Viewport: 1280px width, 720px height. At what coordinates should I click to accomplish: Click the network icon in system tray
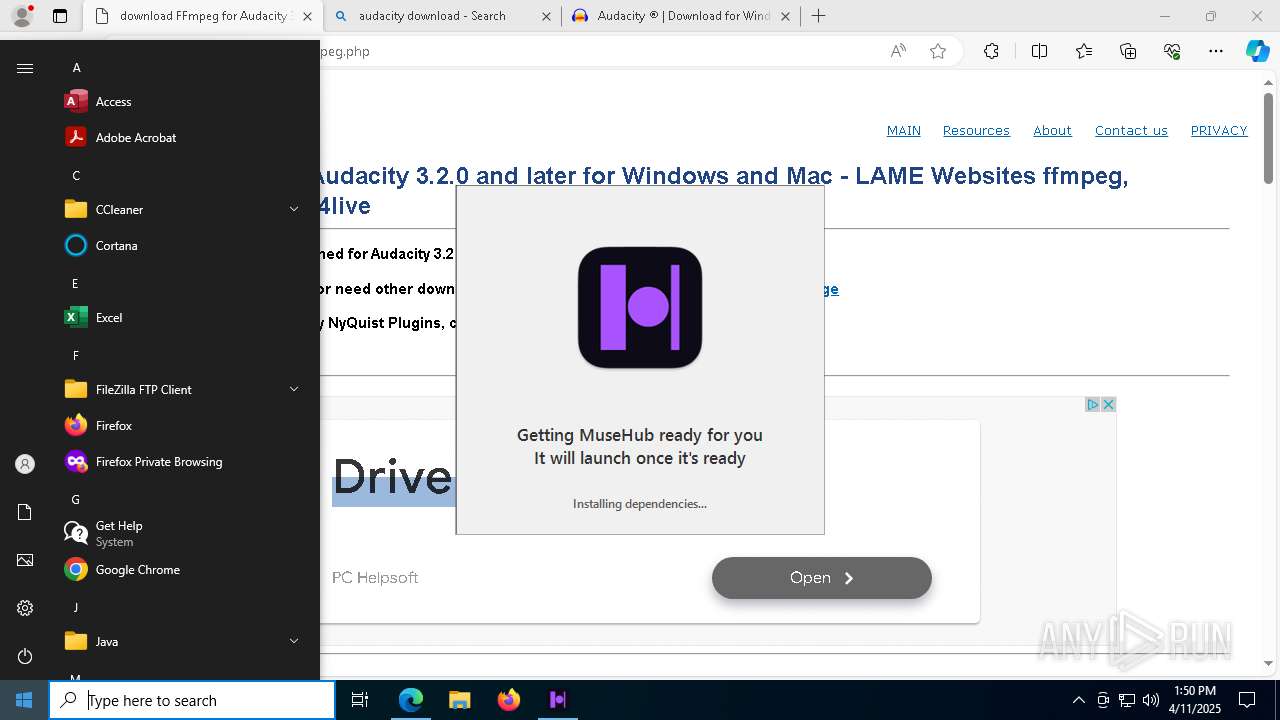pyautogui.click(x=1127, y=700)
